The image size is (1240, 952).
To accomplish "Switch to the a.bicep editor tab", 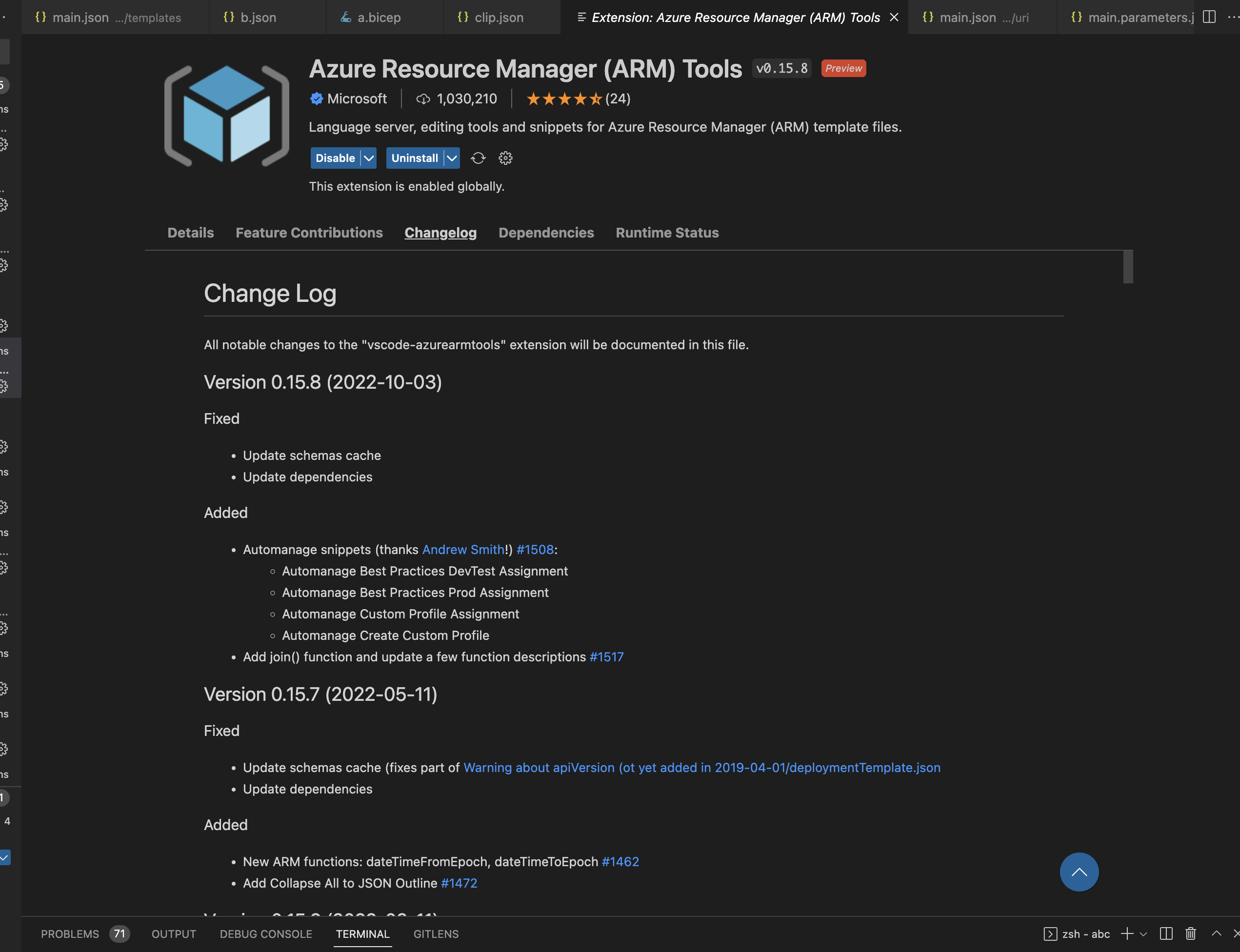I will [379, 17].
